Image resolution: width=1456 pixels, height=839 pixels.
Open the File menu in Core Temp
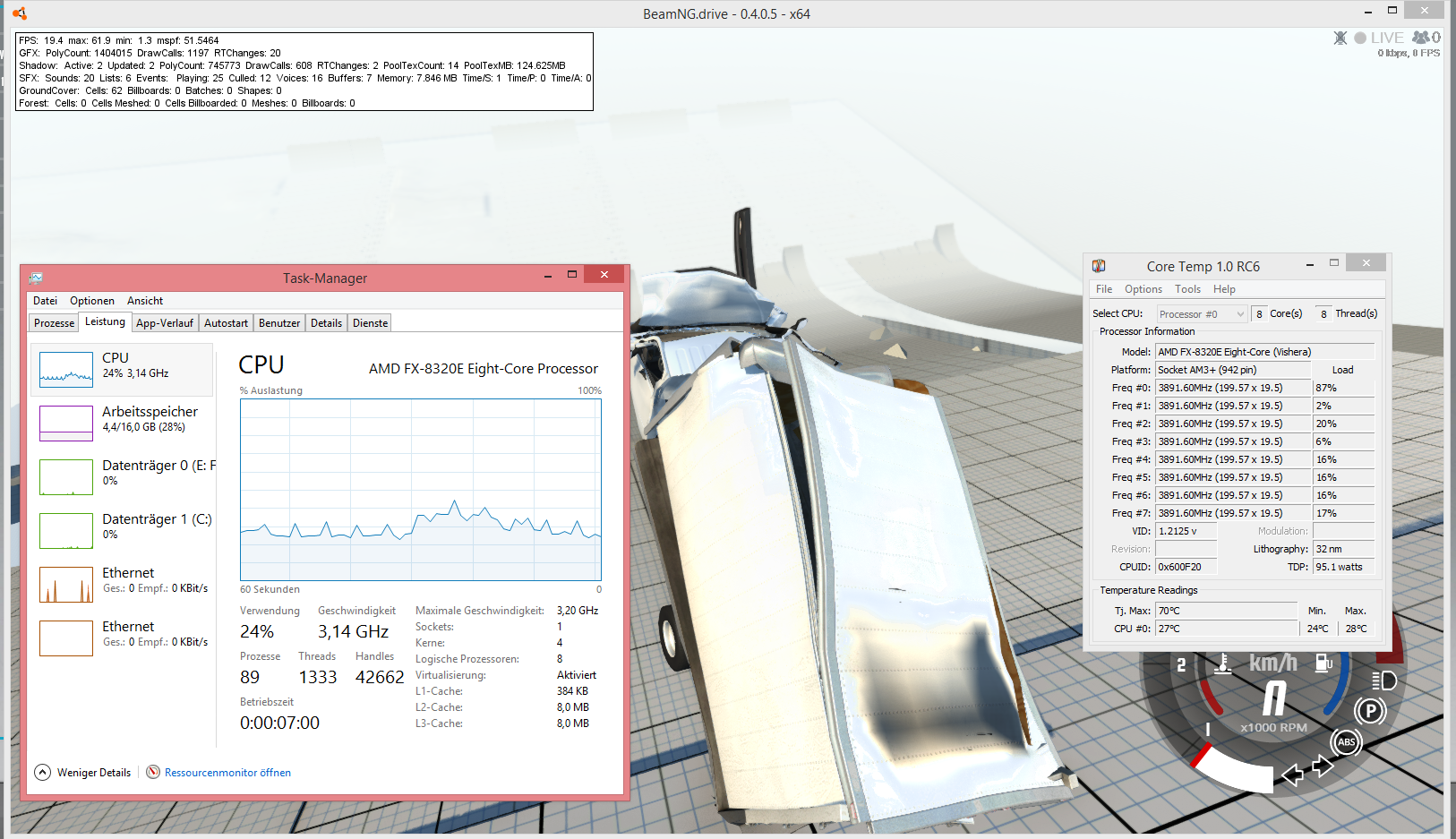[1104, 289]
